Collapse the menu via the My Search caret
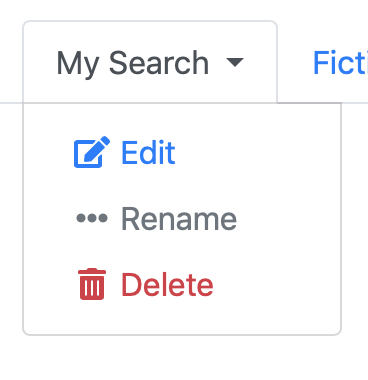Image resolution: width=368 pixels, height=380 pixels. click(x=235, y=62)
